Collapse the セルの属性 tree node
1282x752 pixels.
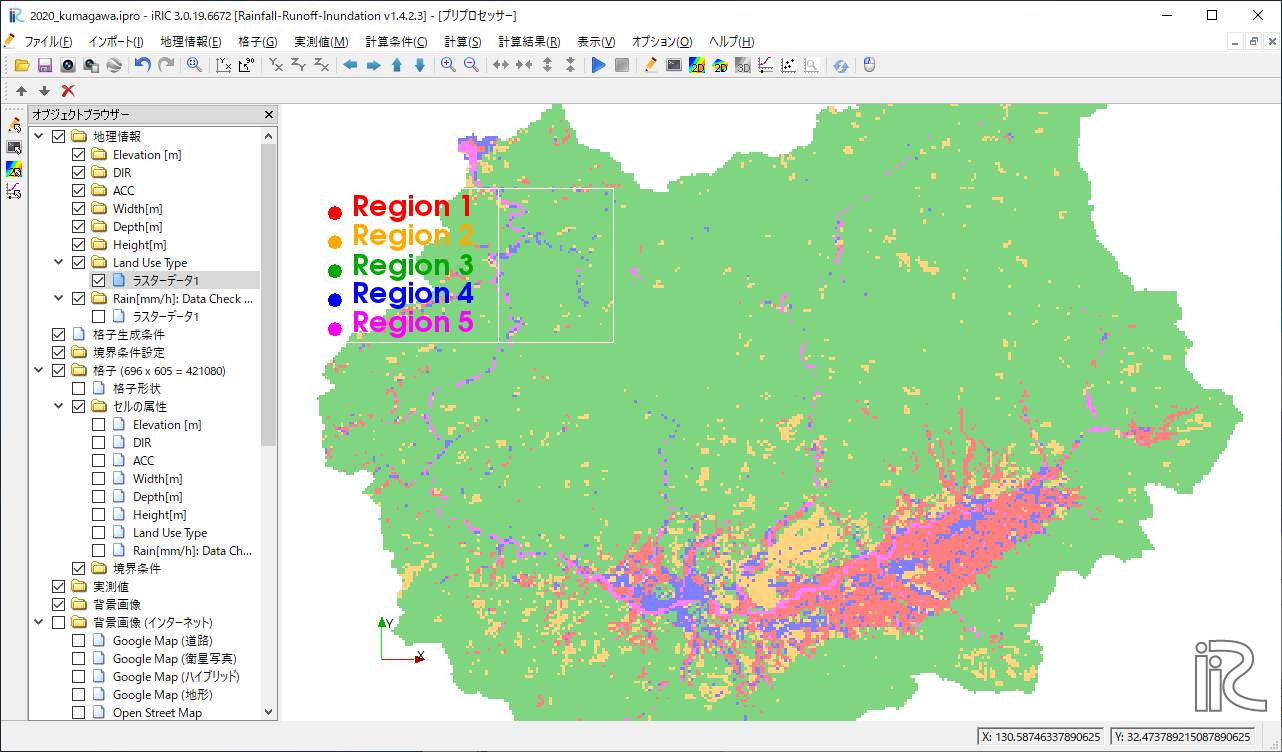pyautogui.click(x=59, y=407)
